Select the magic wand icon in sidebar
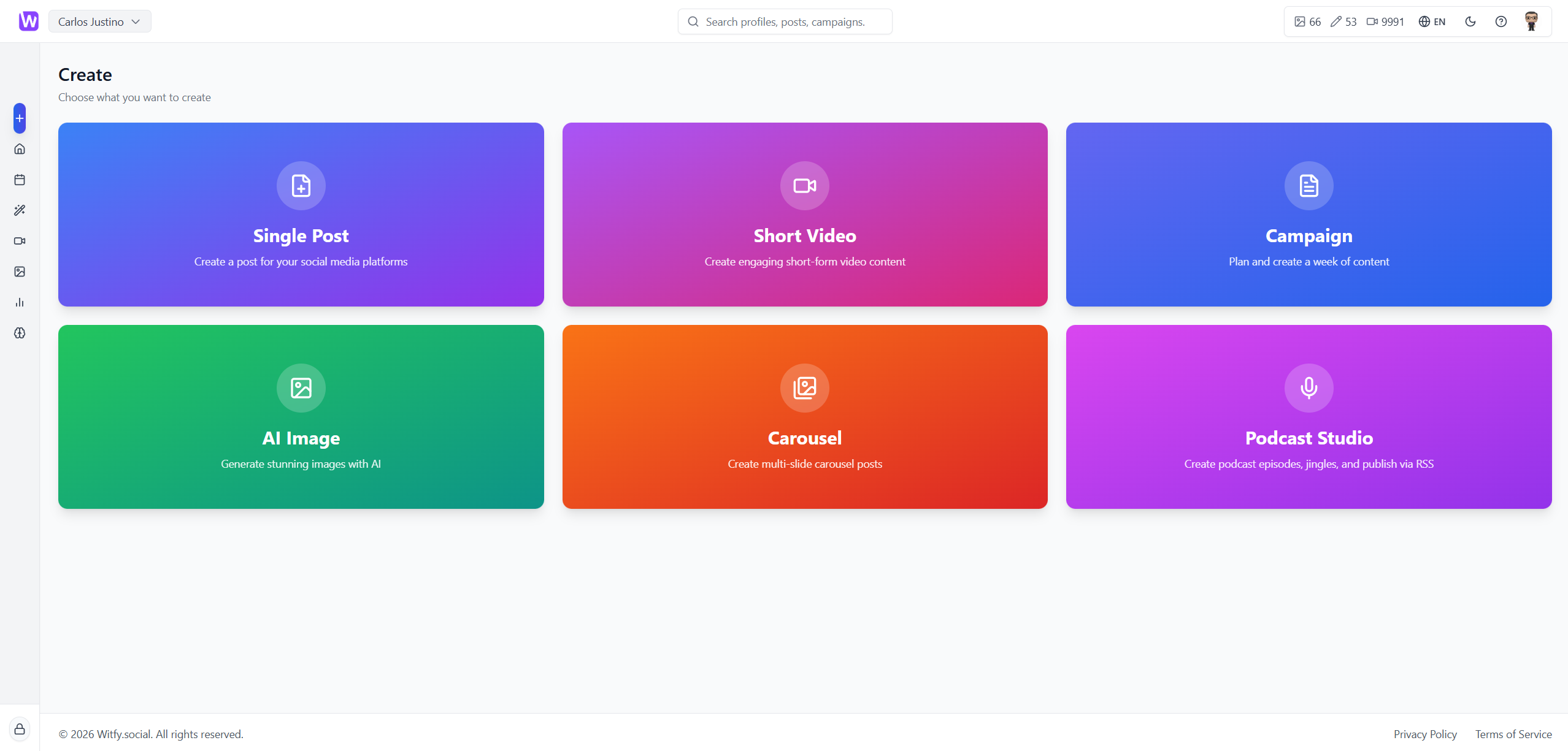The width and height of the screenshot is (1568, 751). pos(20,210)
